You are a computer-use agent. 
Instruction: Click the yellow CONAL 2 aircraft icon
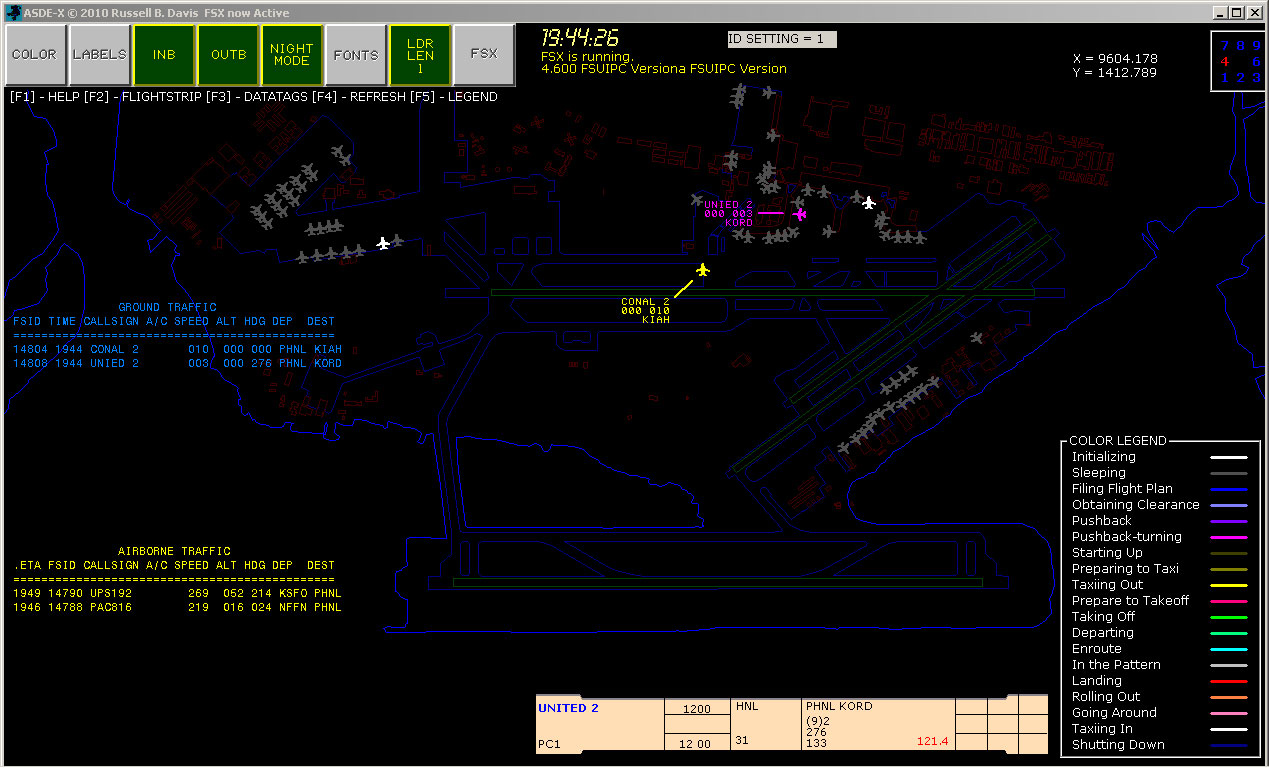click(703, 269)
